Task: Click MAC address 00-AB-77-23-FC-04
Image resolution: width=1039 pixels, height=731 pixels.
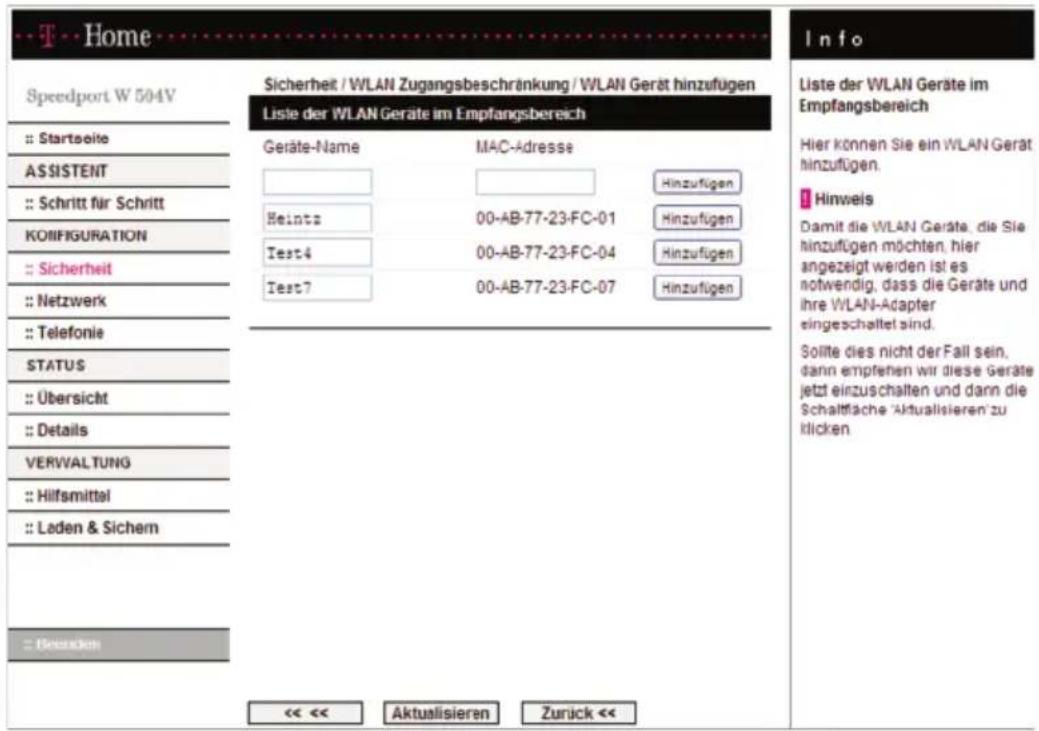Action: 546,253
